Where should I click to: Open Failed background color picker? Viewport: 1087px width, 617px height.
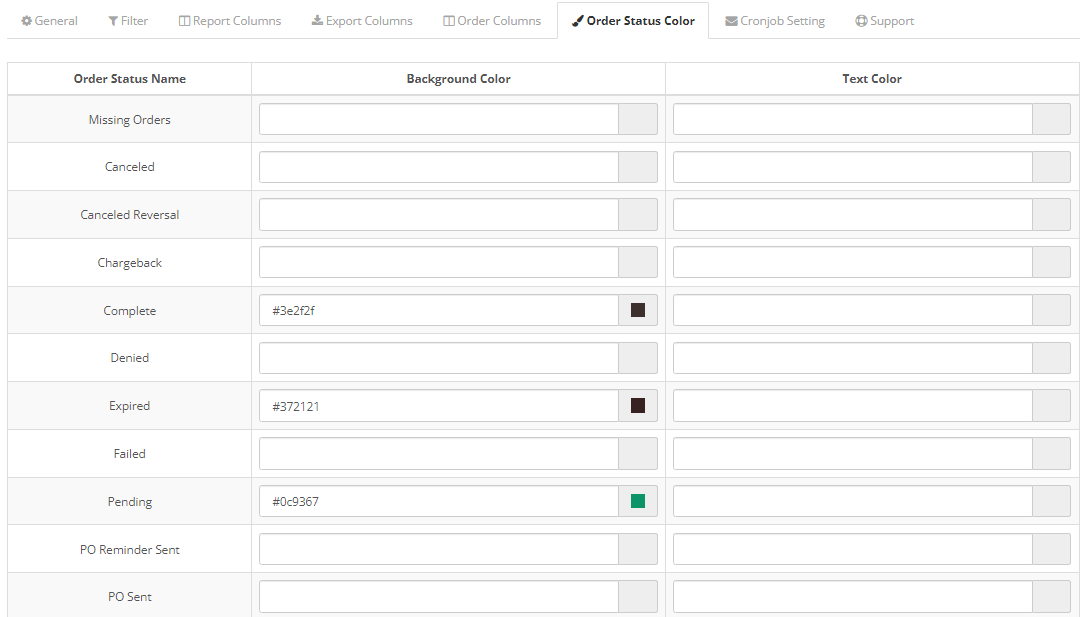click(x=638, y=453)
